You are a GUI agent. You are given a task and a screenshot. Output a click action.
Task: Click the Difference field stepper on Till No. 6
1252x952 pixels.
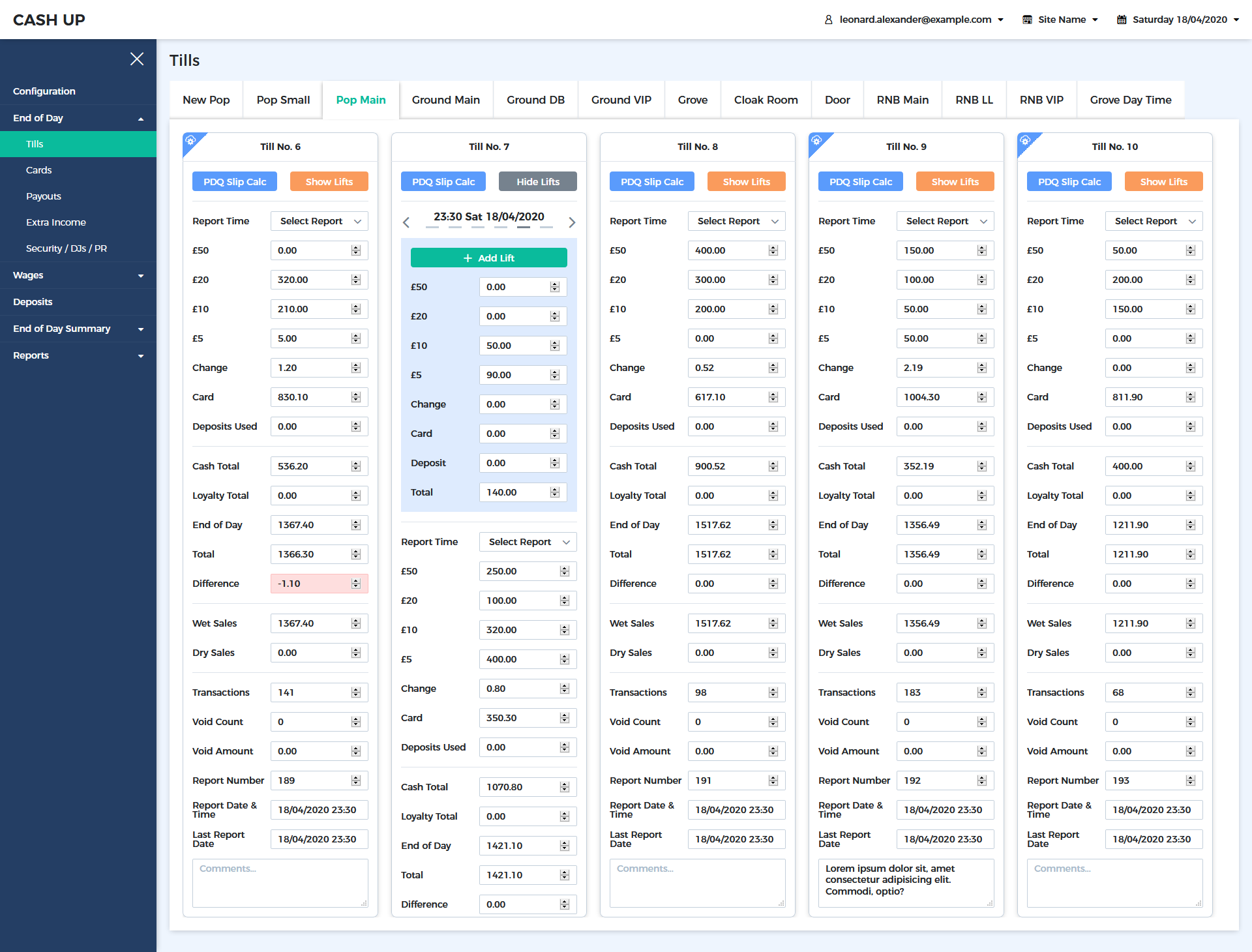tap(356, 584)
